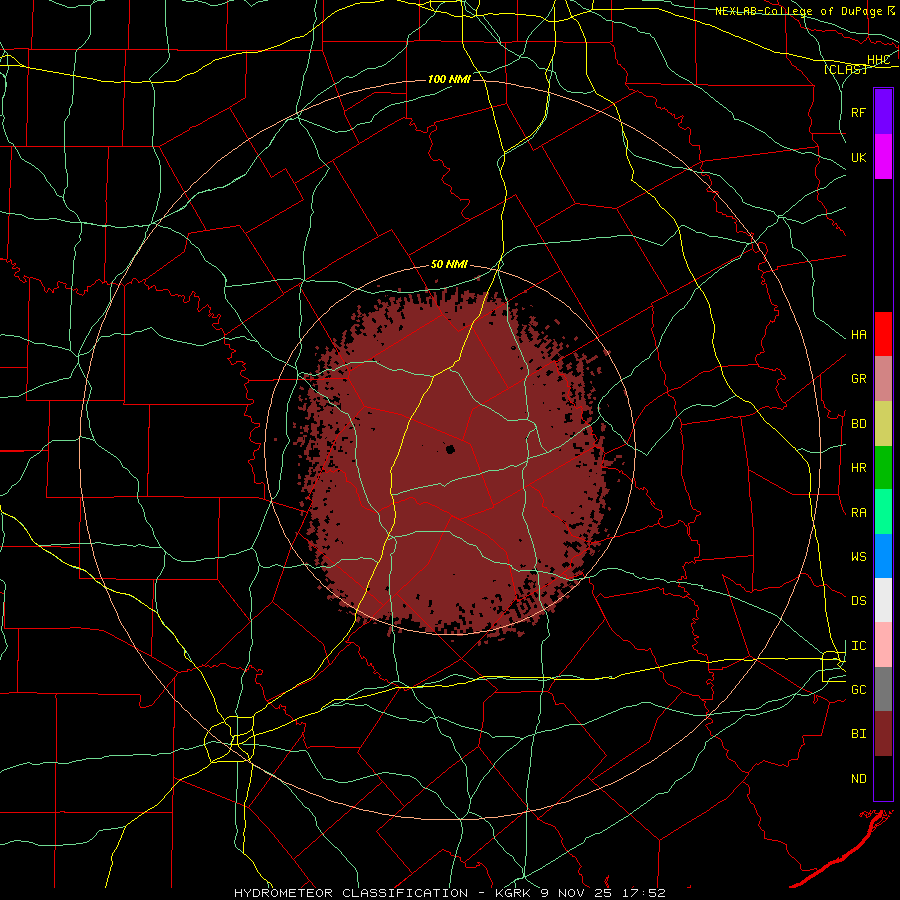This screenshot has width=900, height=900.
Task: Click the RA legend label
Action: 859,513
